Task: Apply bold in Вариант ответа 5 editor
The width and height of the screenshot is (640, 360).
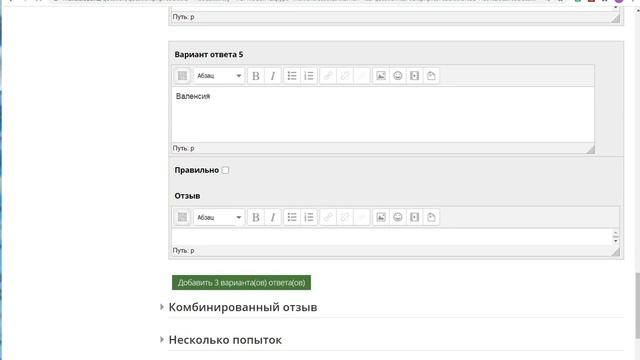Action: point(256,76)
